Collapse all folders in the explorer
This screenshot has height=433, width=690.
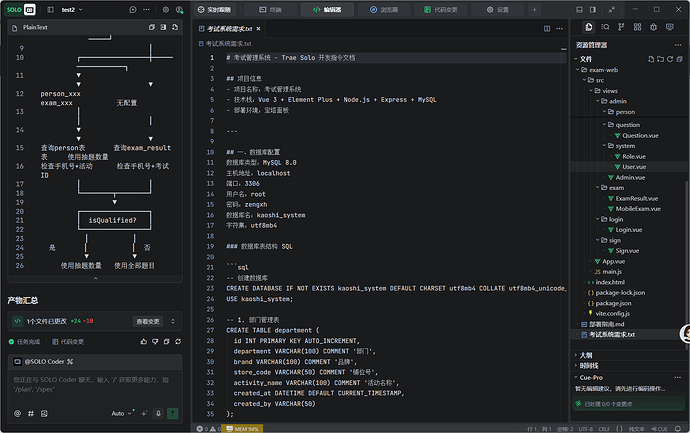(679, 59)
